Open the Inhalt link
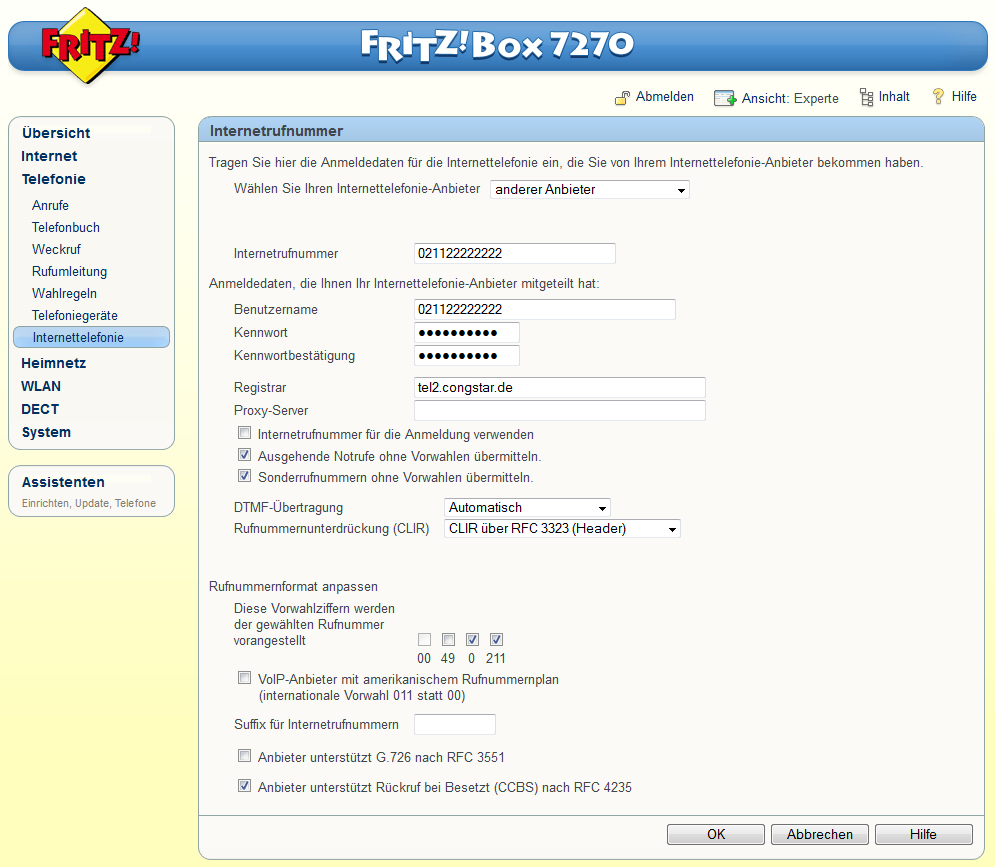 point(893,96)
